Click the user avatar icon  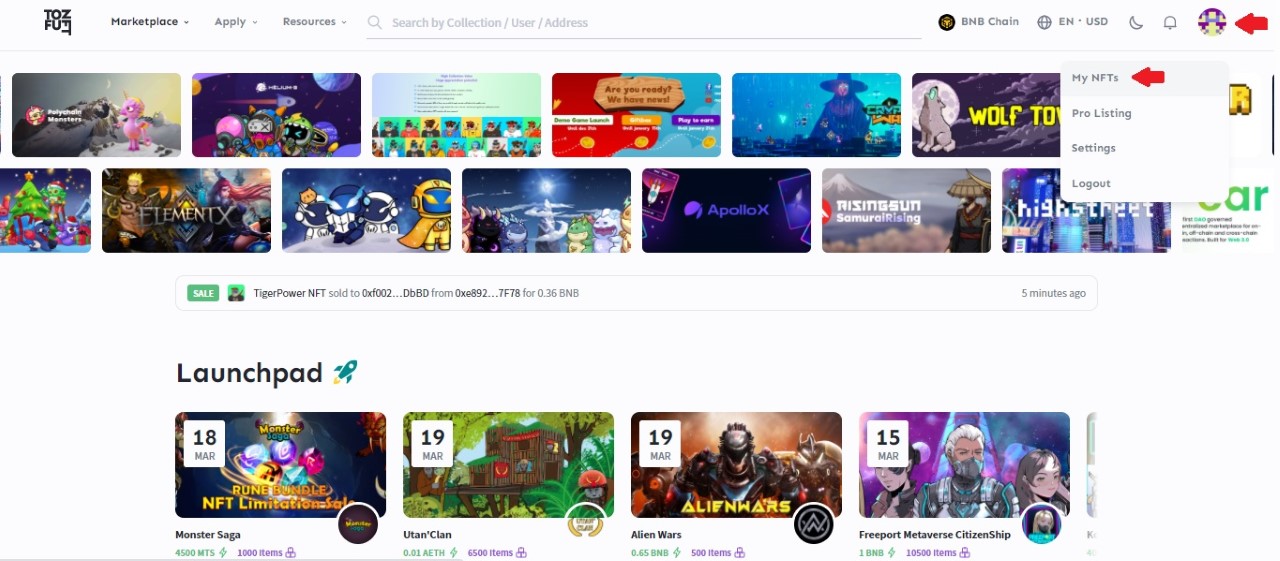[x=1212, y=22]
